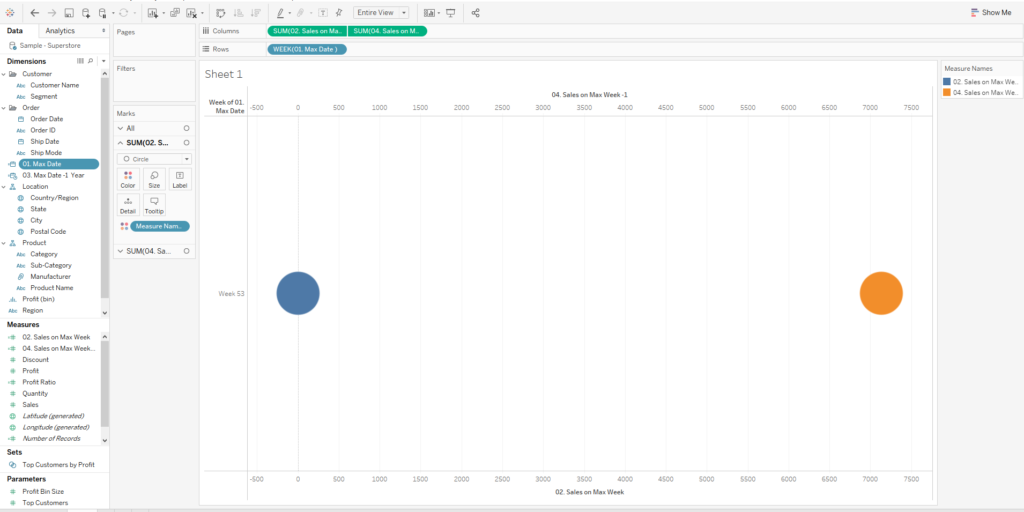This screenshot has height=512, width=1024.
Task: Select the Customer Name dimension
Action: (x=55, y=85)
